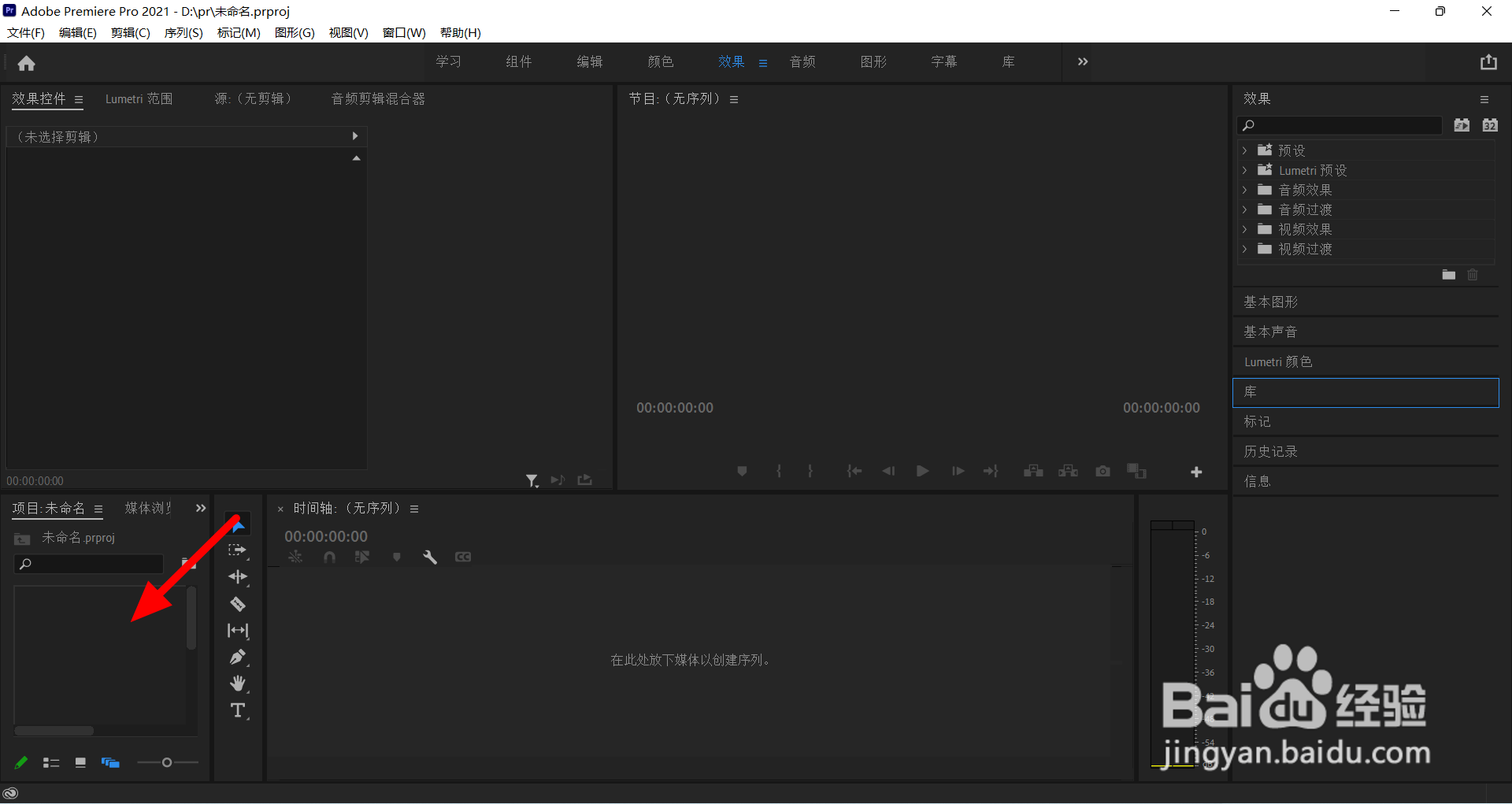Click the Mark Out button
This screenshot has height=804, width=1512.
810,471
